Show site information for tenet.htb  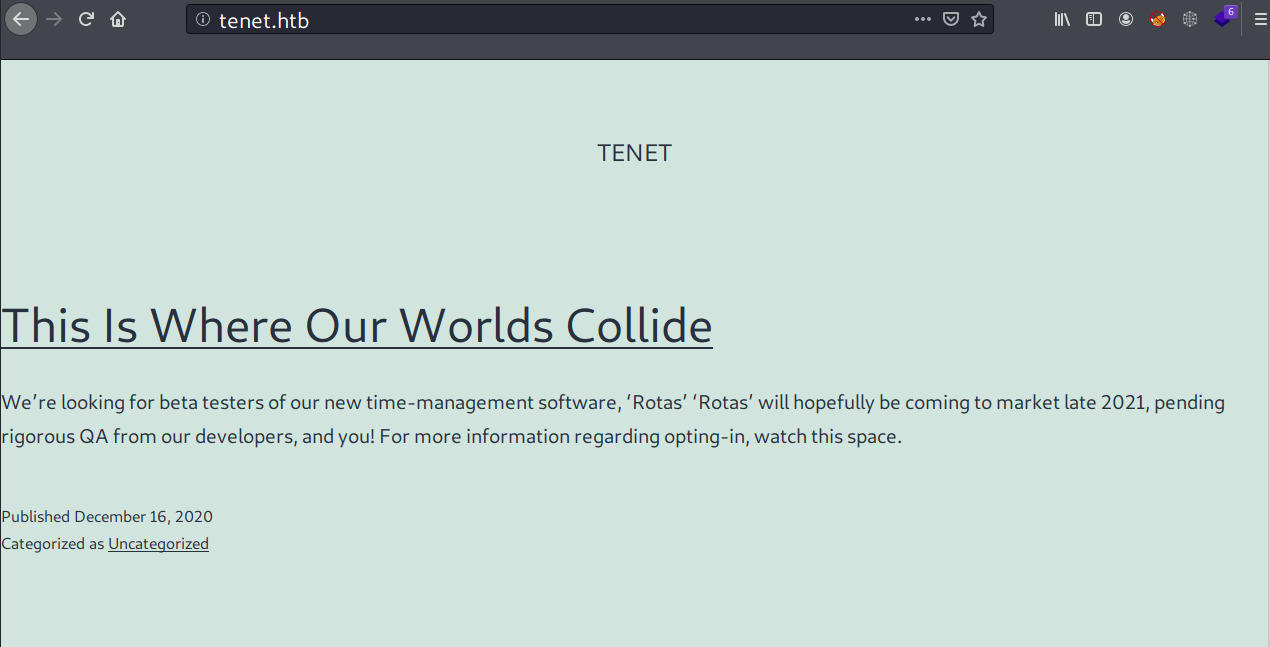point(203,19)
